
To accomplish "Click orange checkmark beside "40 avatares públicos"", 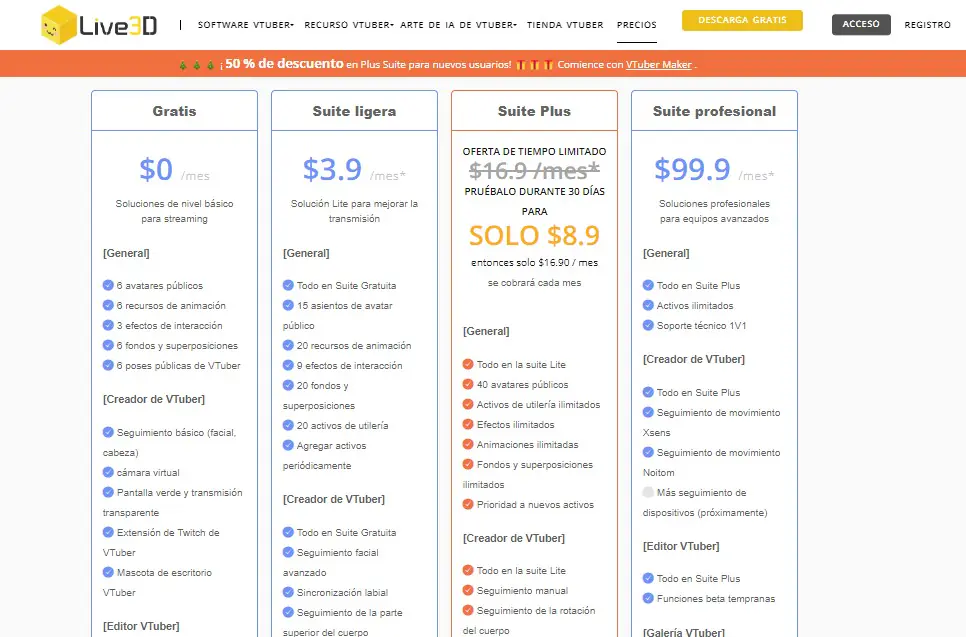I will click(468, 384).
